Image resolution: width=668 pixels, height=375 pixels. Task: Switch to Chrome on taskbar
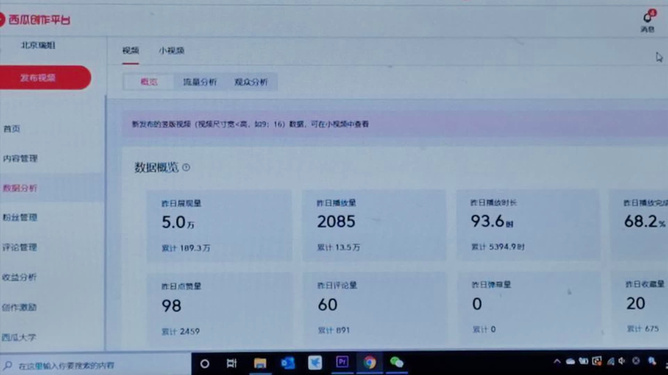[x=369, y=362]
